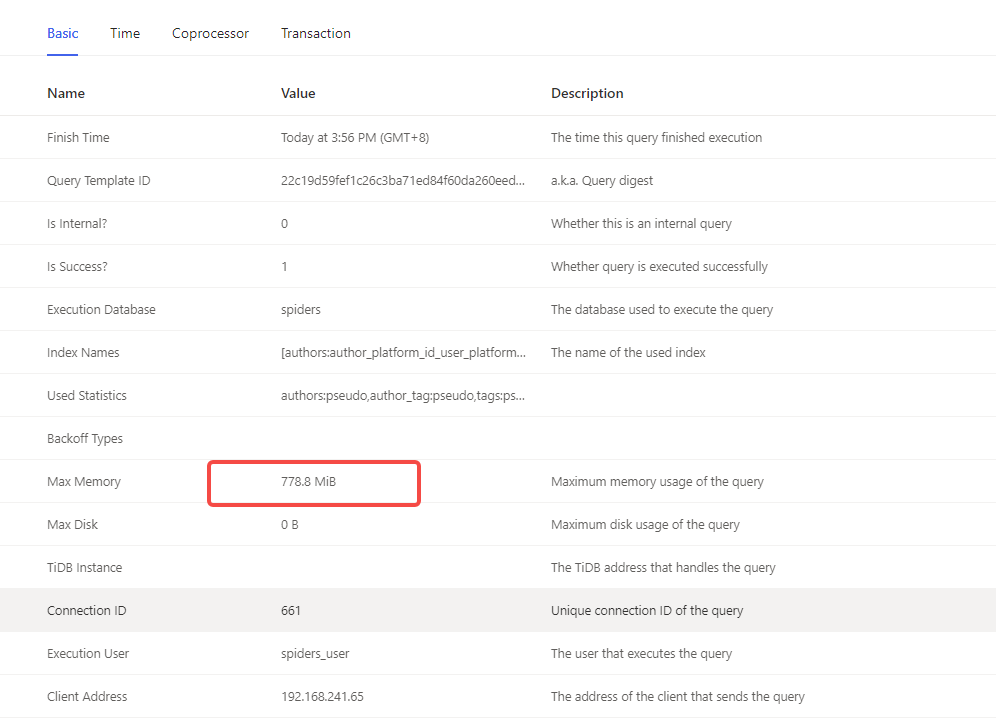Switch to the Time tab
996x720 pixels.
(x=124, y=34)
